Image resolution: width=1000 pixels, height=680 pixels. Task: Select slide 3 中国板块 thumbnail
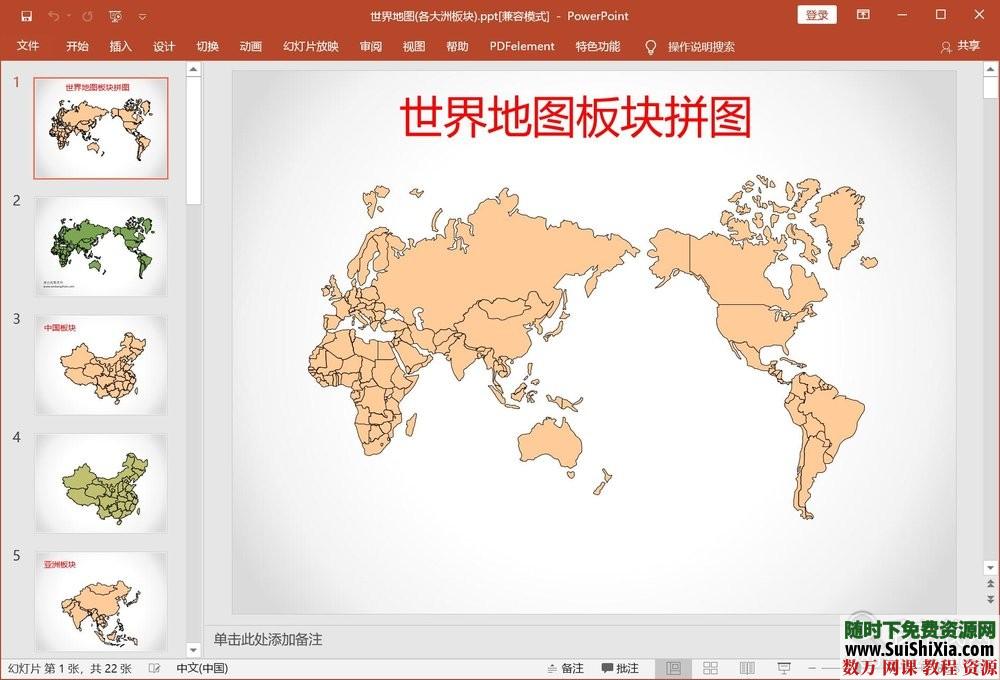click(100, 365)
